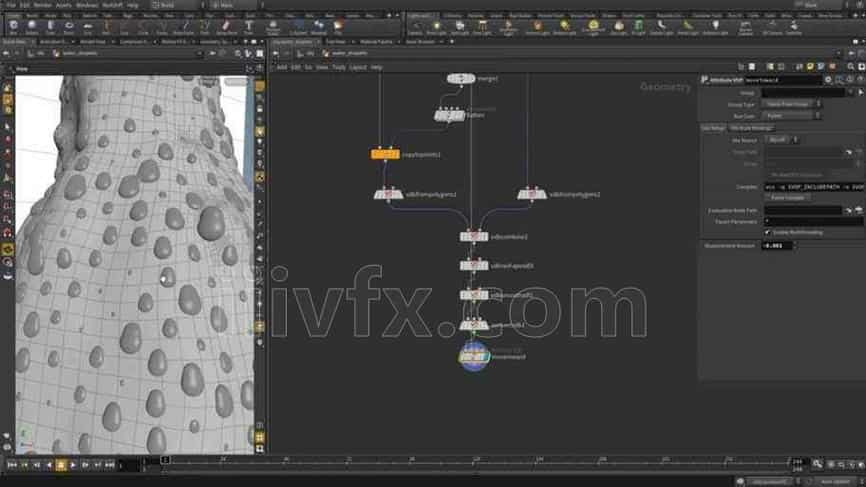Viewport: 866px width, 487px height.
Task: Open the parameter pane gear menu
Action: [x=827, y=80]
